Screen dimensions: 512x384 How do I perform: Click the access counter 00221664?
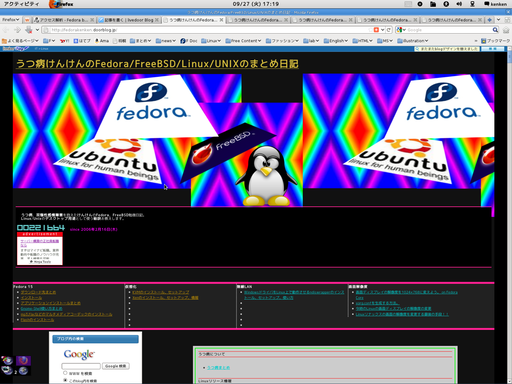click(41, 228)
